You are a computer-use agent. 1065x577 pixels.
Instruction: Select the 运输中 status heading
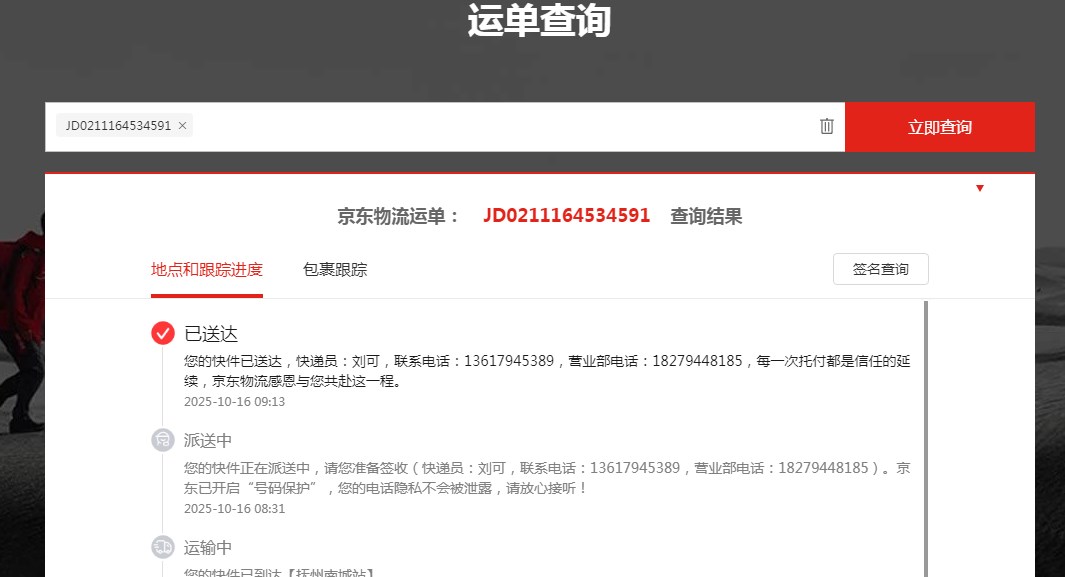208,548
